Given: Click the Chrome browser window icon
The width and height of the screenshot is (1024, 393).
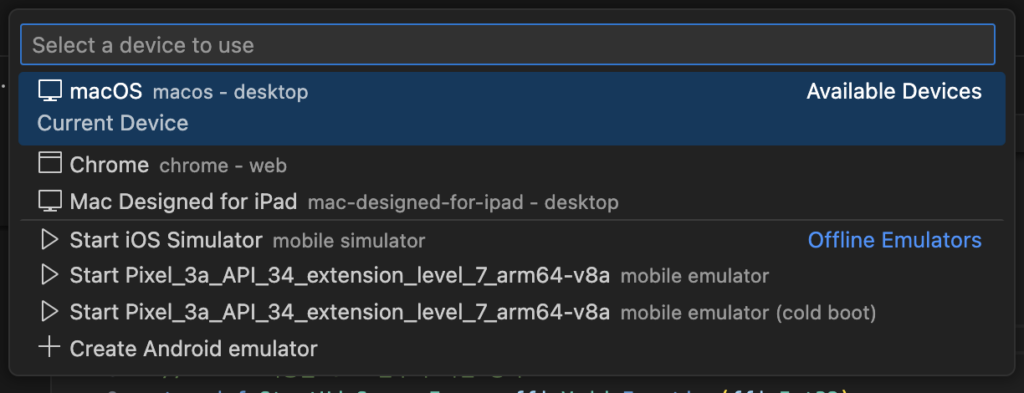Looking at the screenshot, I should 50,163.
